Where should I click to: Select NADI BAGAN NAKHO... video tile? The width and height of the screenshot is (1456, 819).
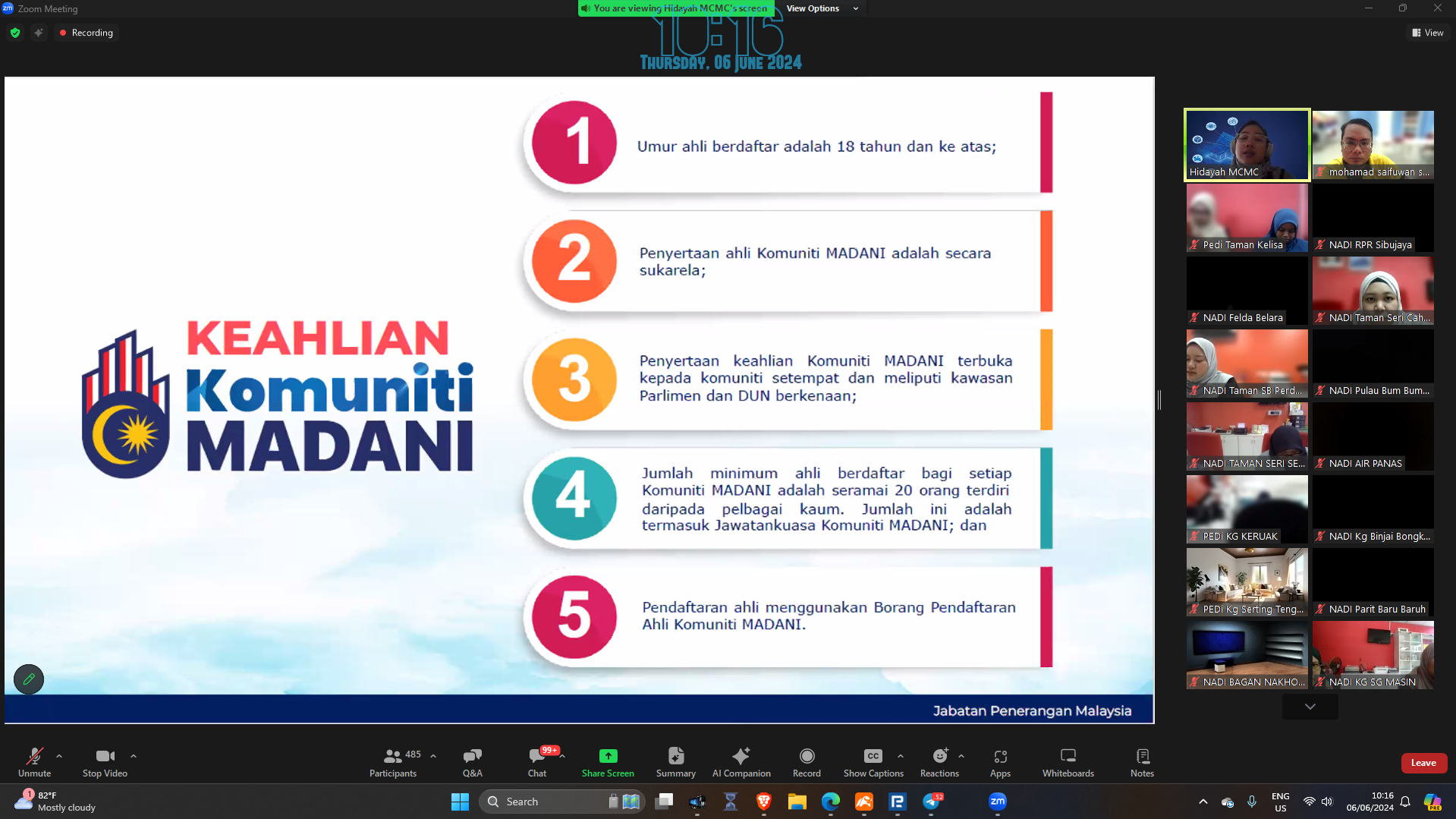[x=1247, y=654]
